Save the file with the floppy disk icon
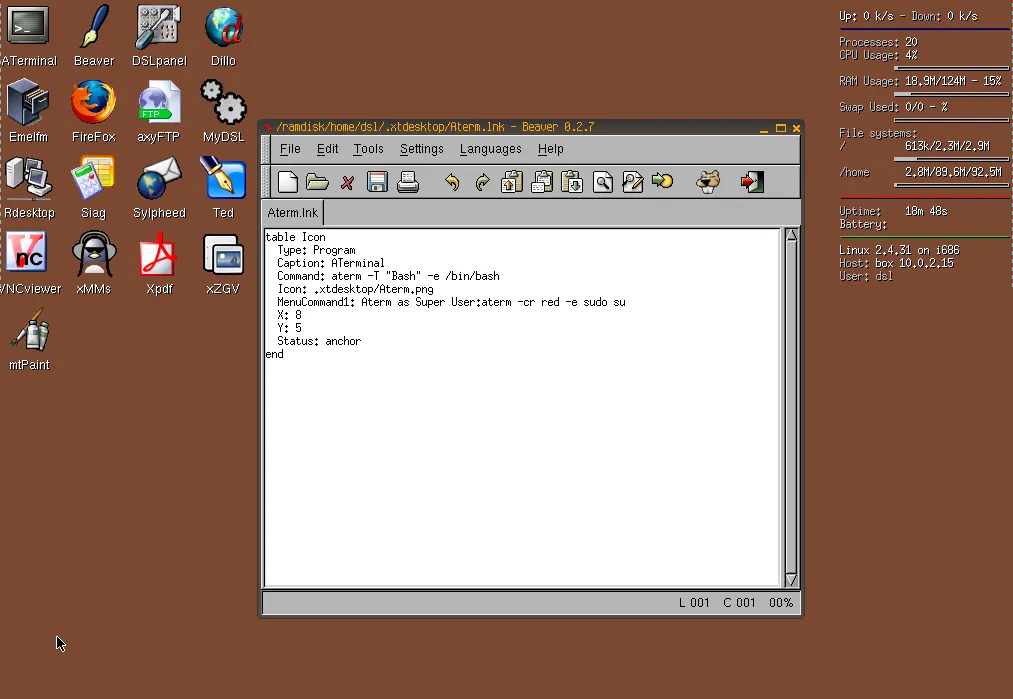 (377, 182)
